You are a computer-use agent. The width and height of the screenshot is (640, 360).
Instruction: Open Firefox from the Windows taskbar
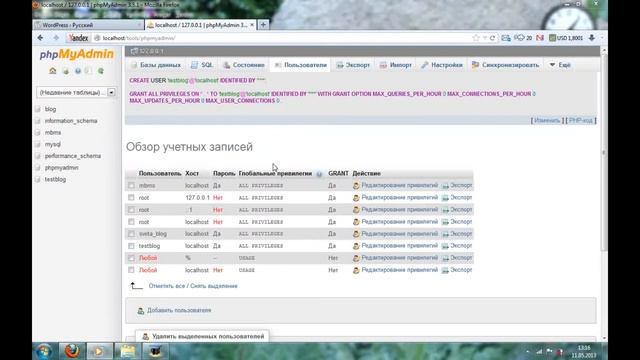pos(72,351)
